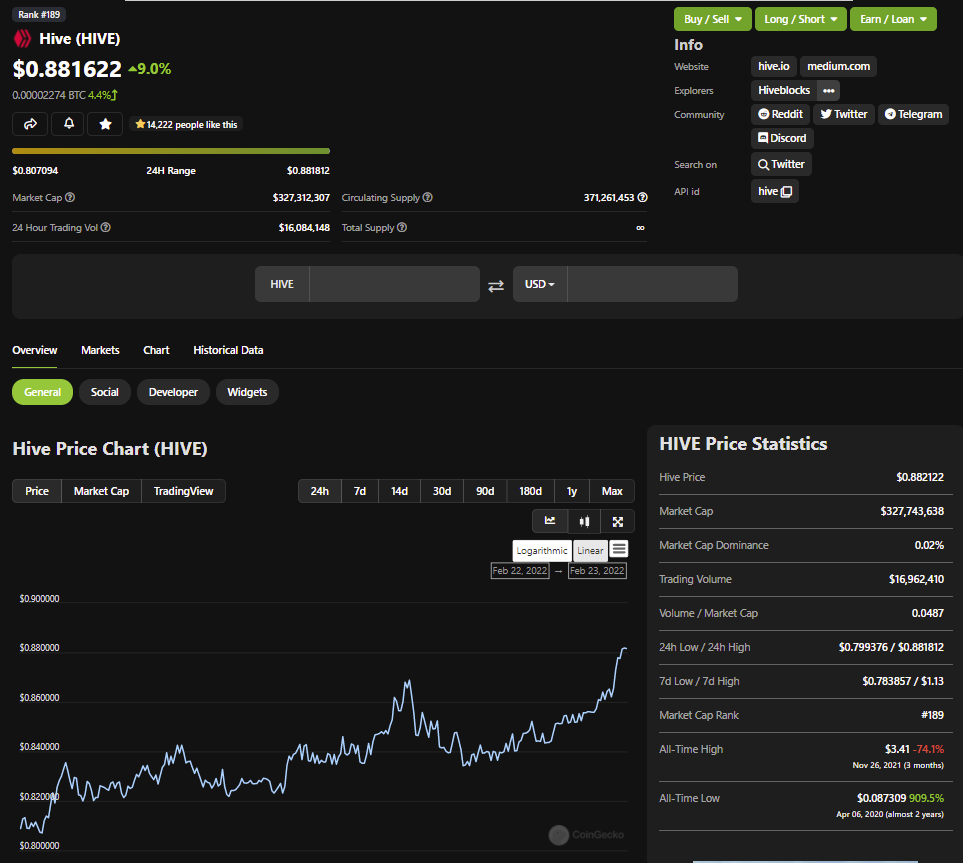Click the swap arrows between currencies
The height and width of the screenshot is (863, 963).
496,286
